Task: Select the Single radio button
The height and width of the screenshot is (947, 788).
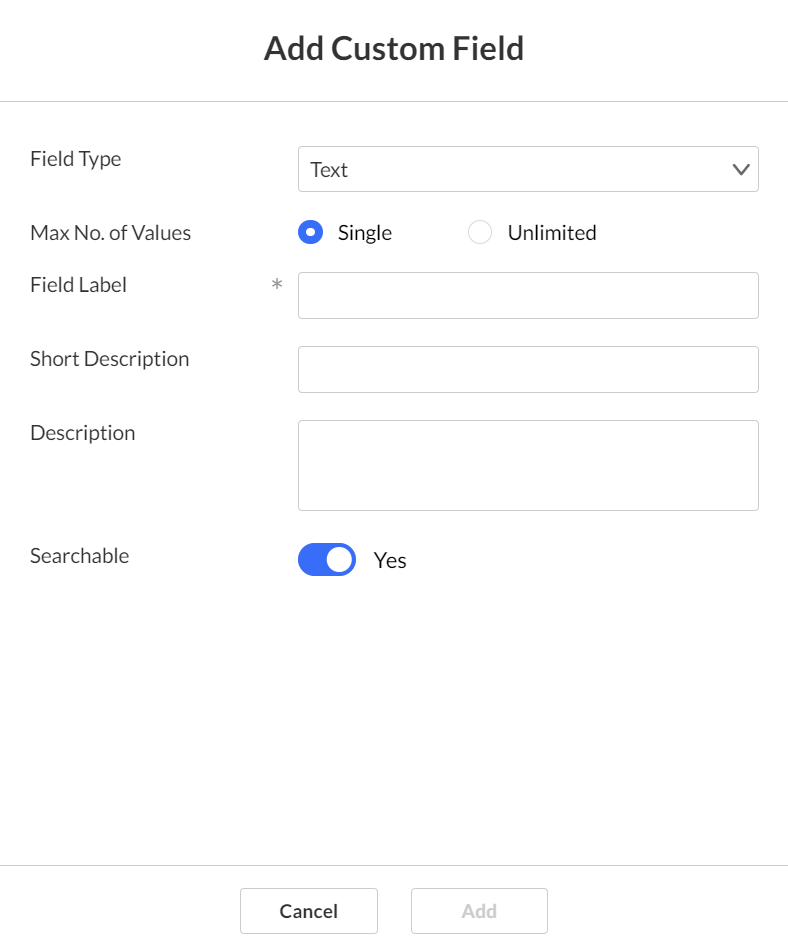Action: pos(310,232)
